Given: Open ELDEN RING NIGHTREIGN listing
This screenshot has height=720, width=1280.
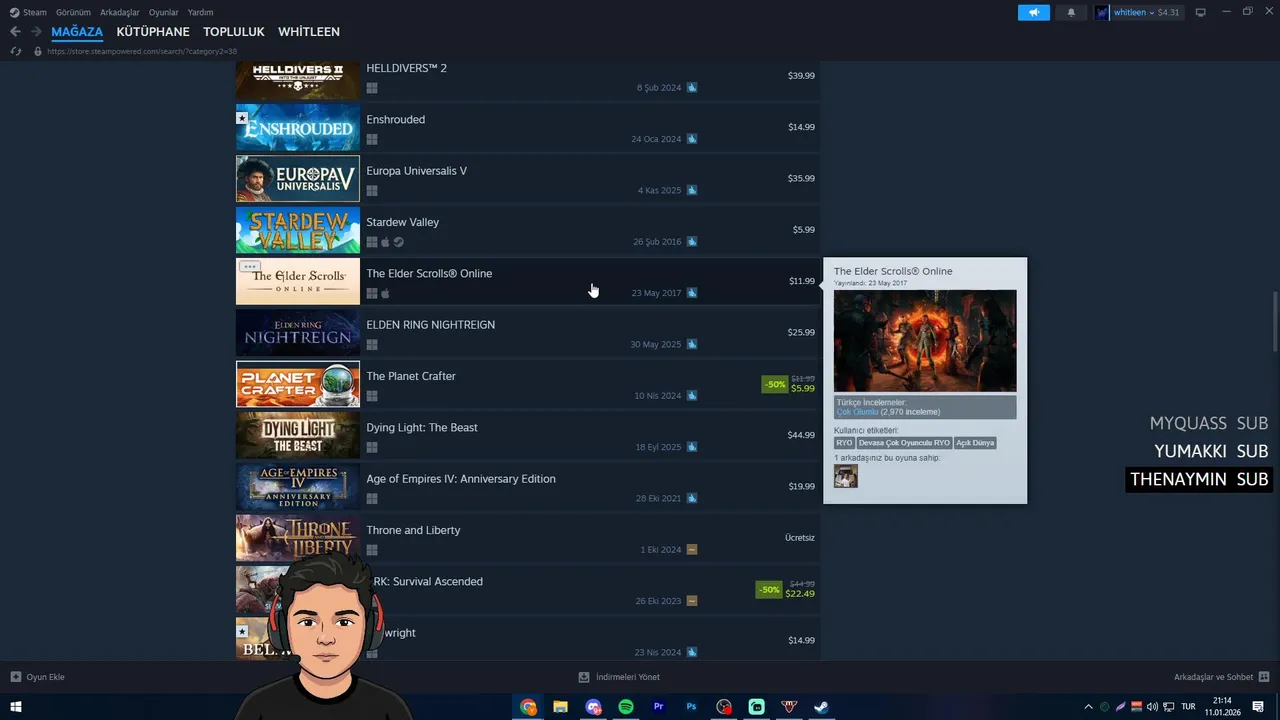Looking at the screenshot, I should pos(527,332).
